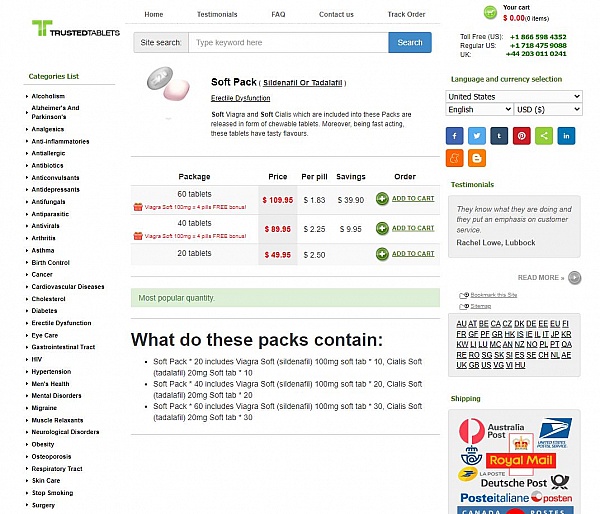Click the toll free number +1 866 598 4352

pos(538,37)
